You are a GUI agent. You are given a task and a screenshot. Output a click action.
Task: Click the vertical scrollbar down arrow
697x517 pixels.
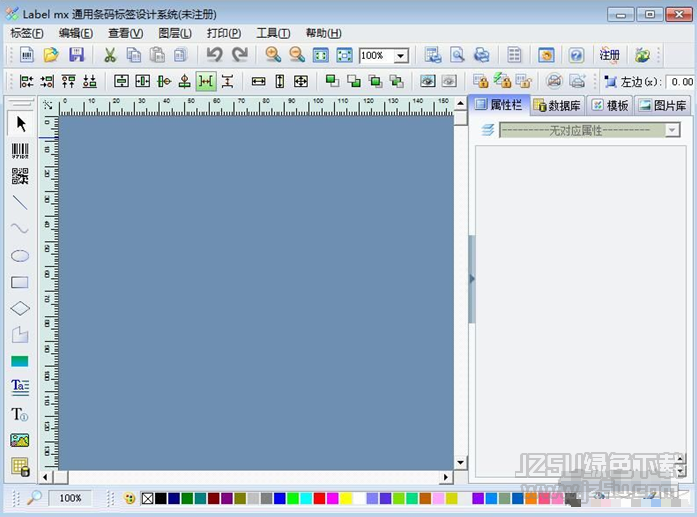(x=461, y=463)
